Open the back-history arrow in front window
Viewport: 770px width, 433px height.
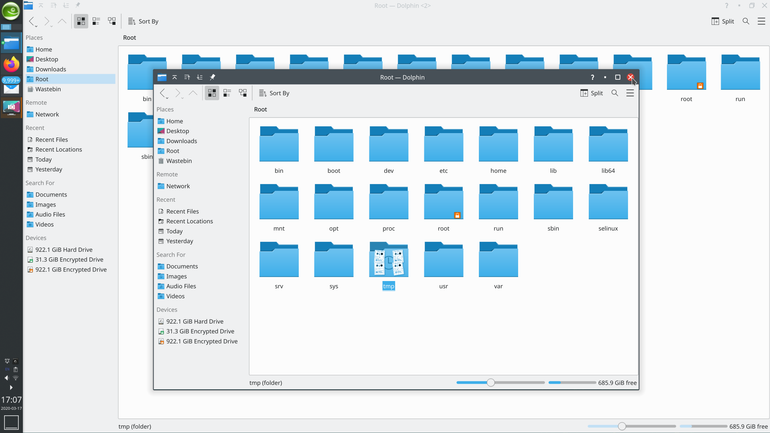[x=164, y=93]
